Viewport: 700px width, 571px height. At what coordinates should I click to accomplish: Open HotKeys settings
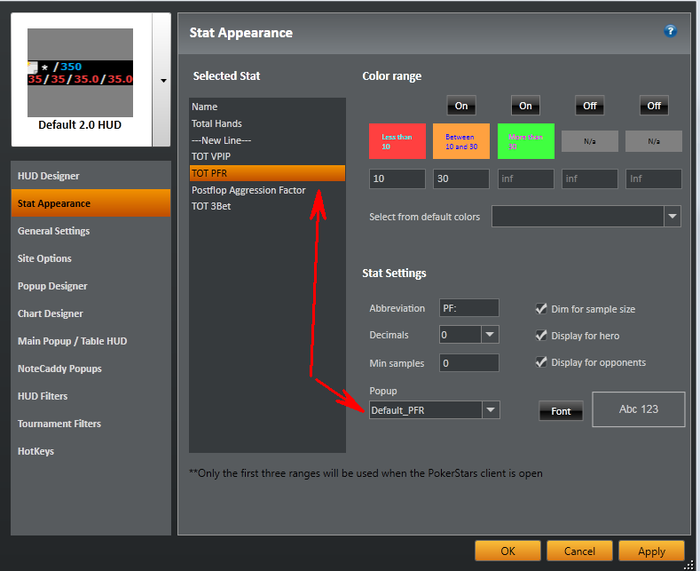coord(91,451)
